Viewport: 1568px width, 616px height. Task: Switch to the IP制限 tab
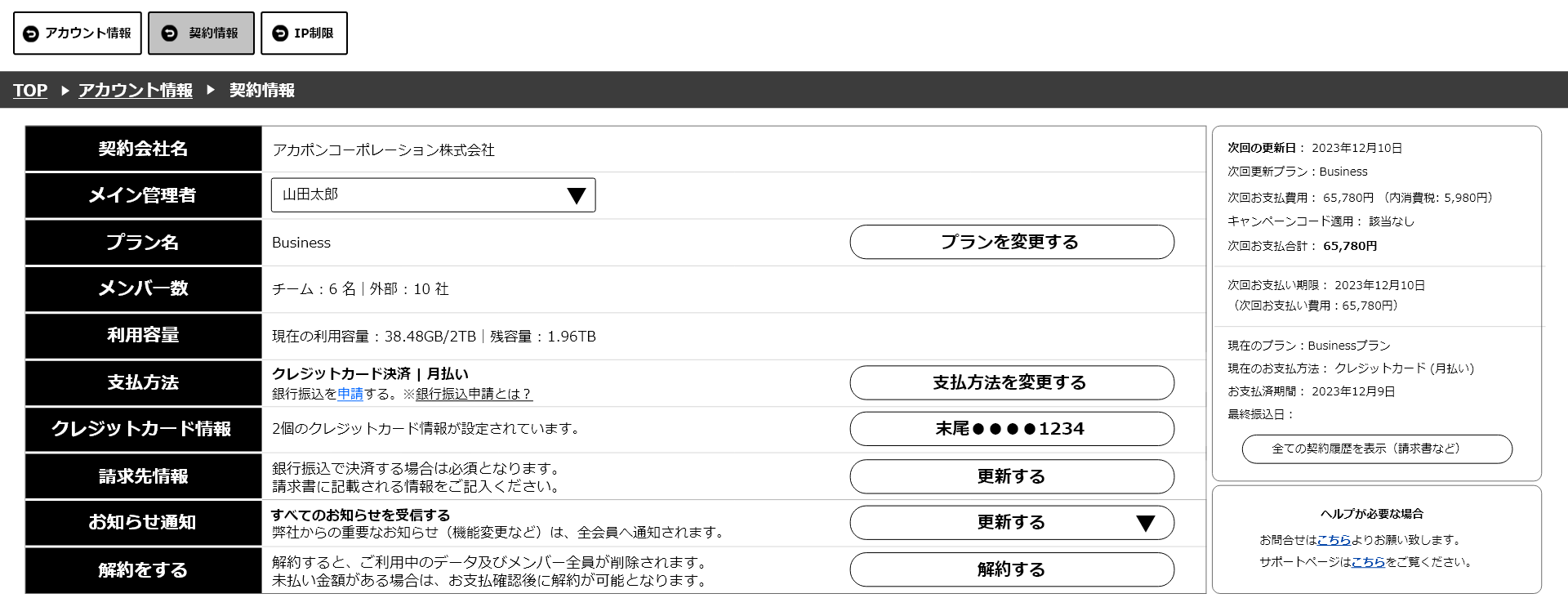point(304,33)
